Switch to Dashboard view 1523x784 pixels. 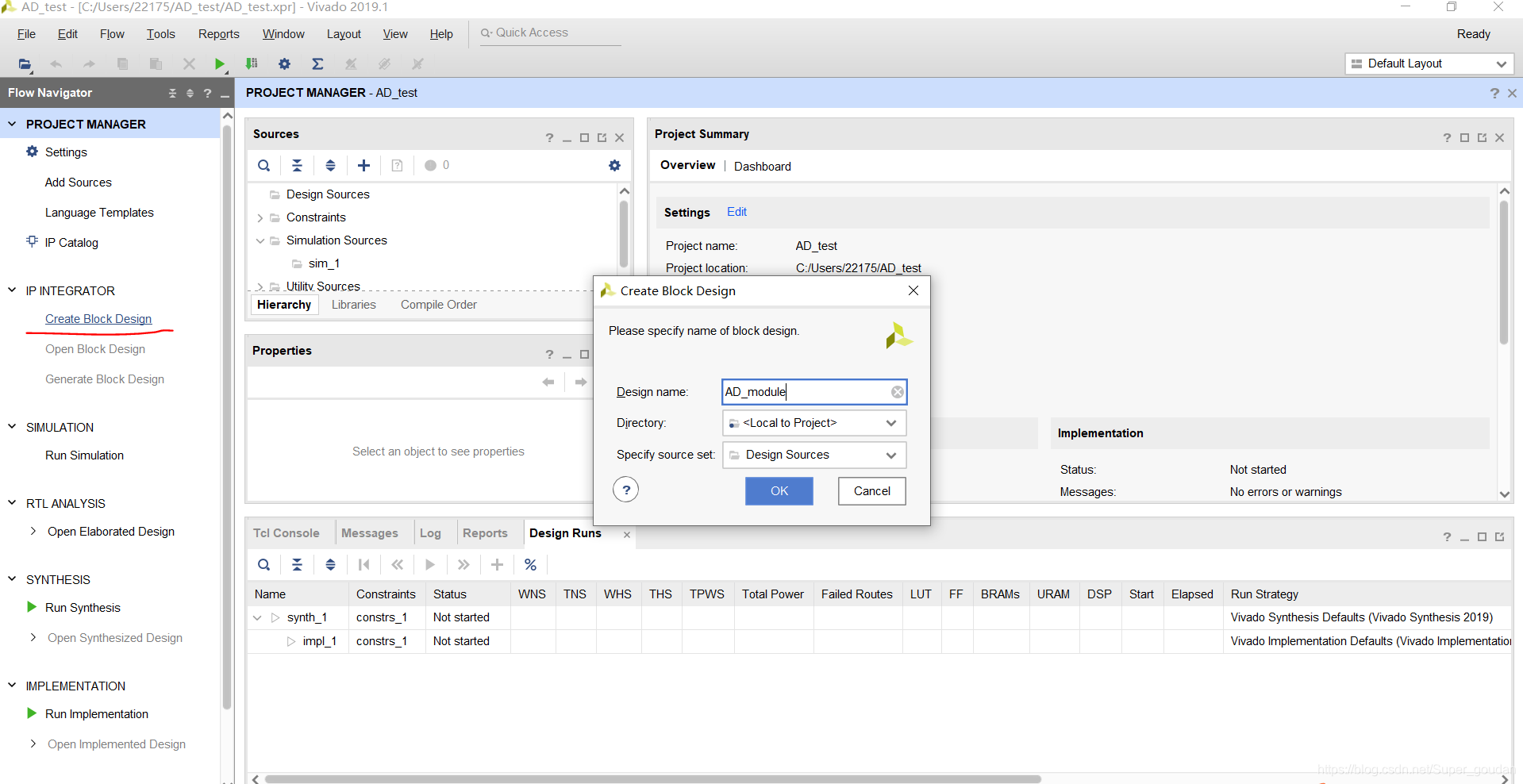click(x=762, y=167)
